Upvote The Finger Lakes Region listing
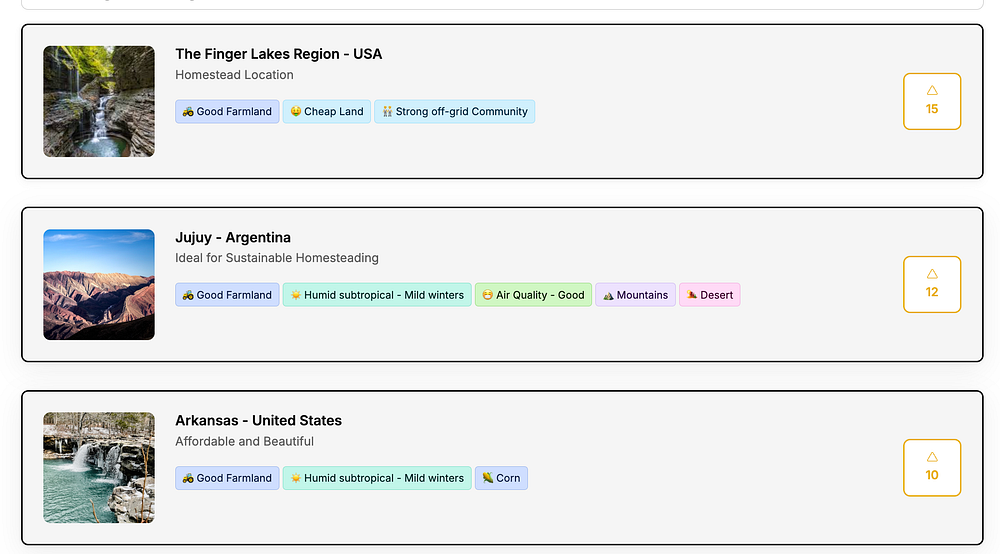This screenshot has height=554, width=1000. 931,101
